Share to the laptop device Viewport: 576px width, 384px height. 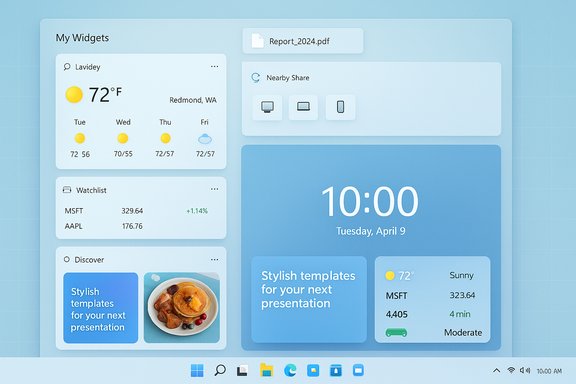click(x=303, y=107)
